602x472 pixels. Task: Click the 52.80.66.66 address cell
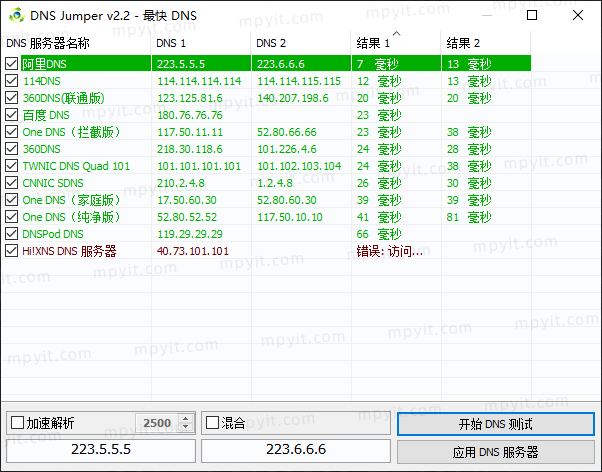pos(286,132)
